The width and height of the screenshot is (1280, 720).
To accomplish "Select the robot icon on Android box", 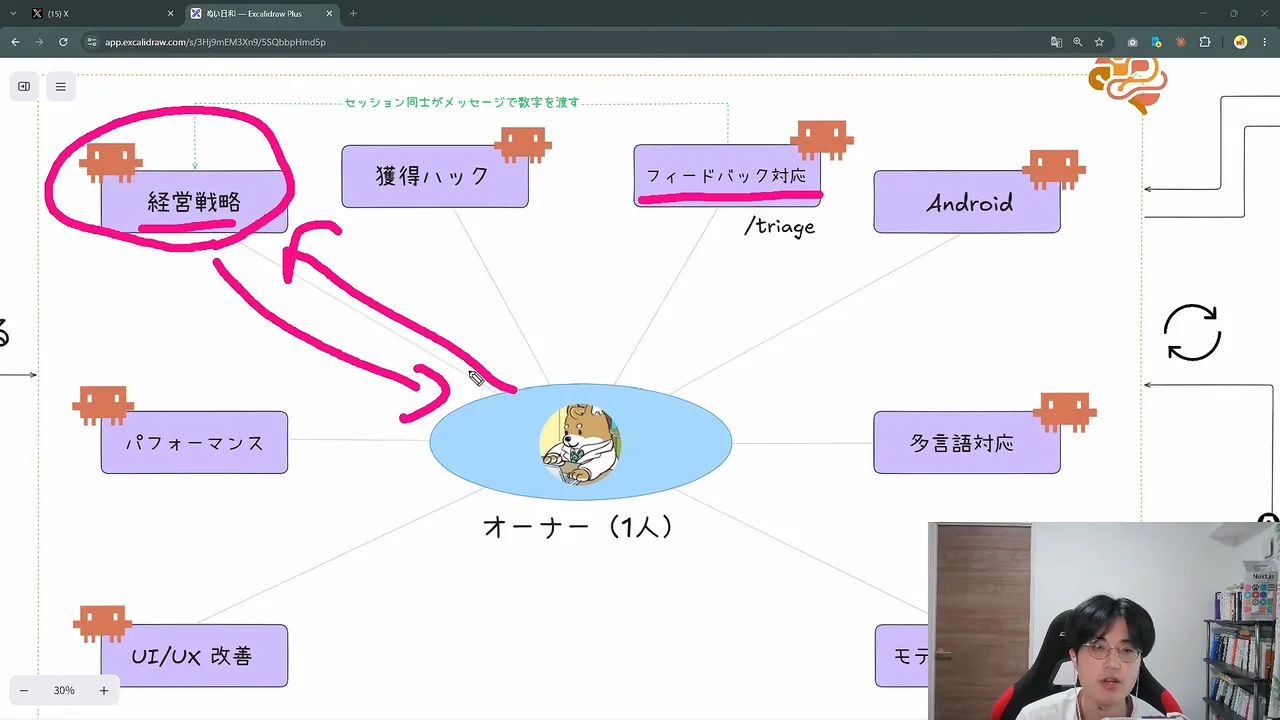I will click(1054, 169).
